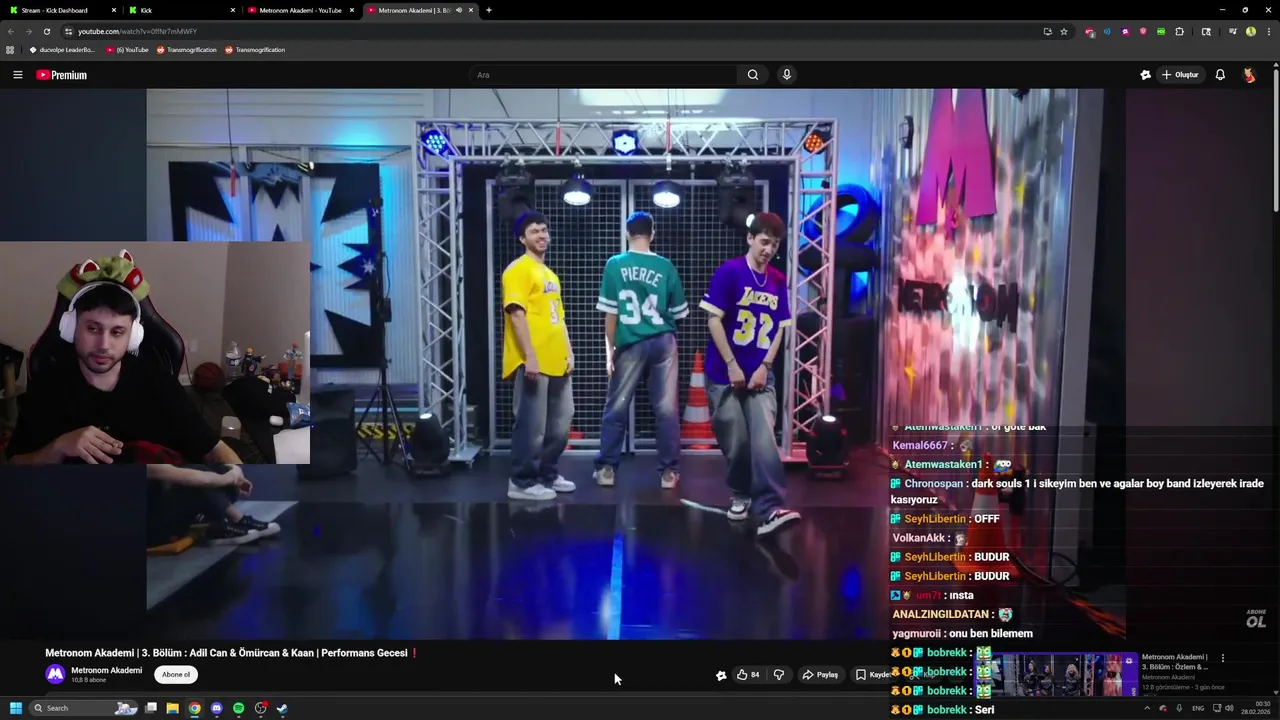Bookmark this page with star icon
Viewport: 1280px width, 720px height.
(x=1064, y=31)
